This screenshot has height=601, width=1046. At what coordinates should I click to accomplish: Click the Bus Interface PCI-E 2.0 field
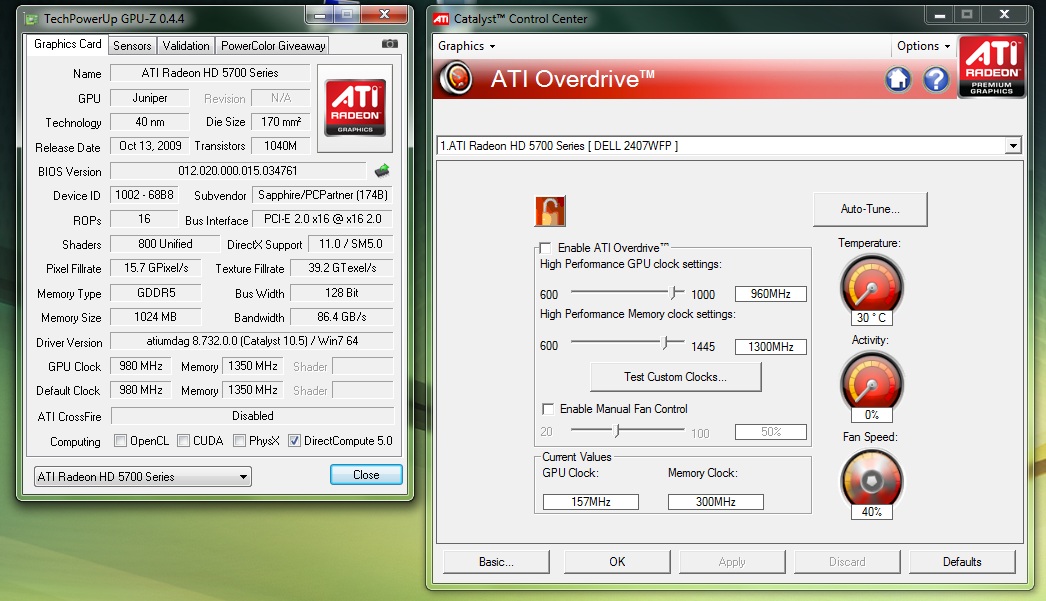323,219
